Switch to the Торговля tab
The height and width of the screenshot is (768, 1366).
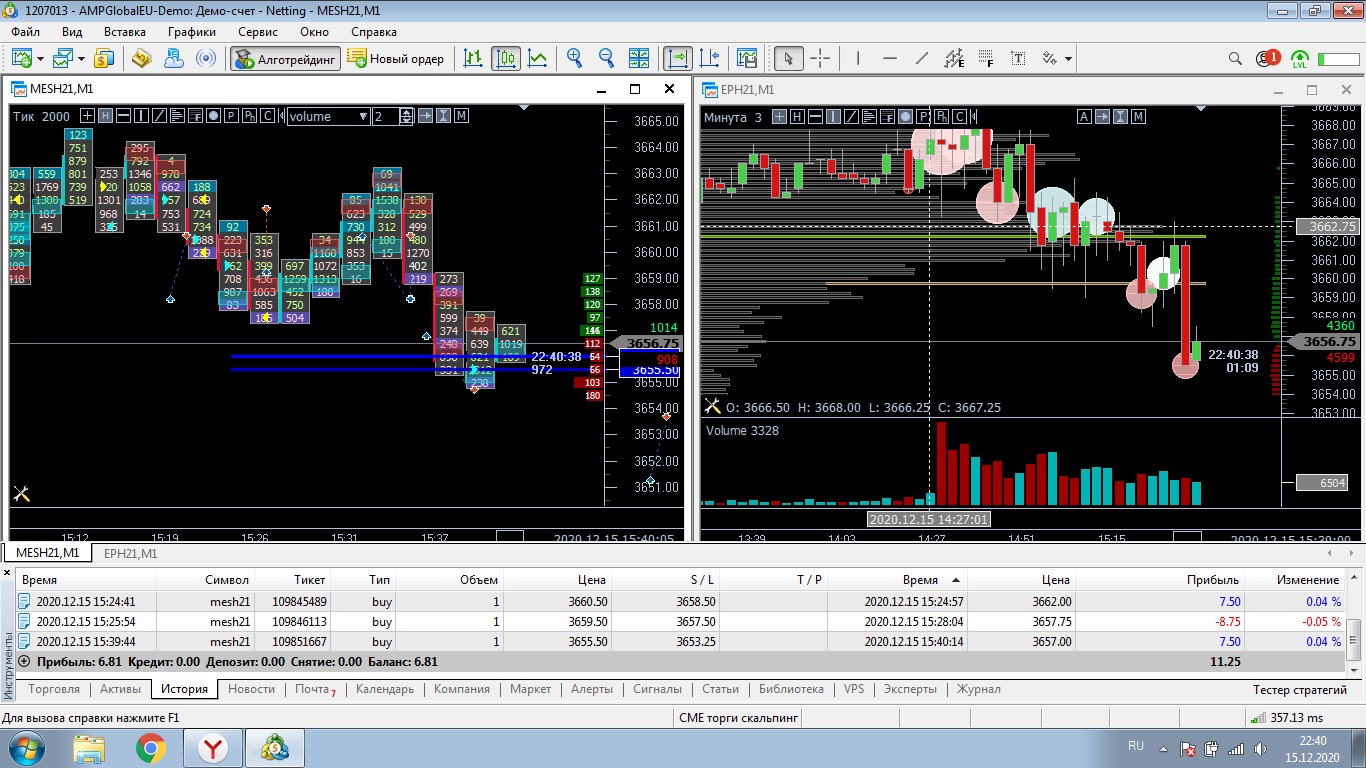coord(54,689)
